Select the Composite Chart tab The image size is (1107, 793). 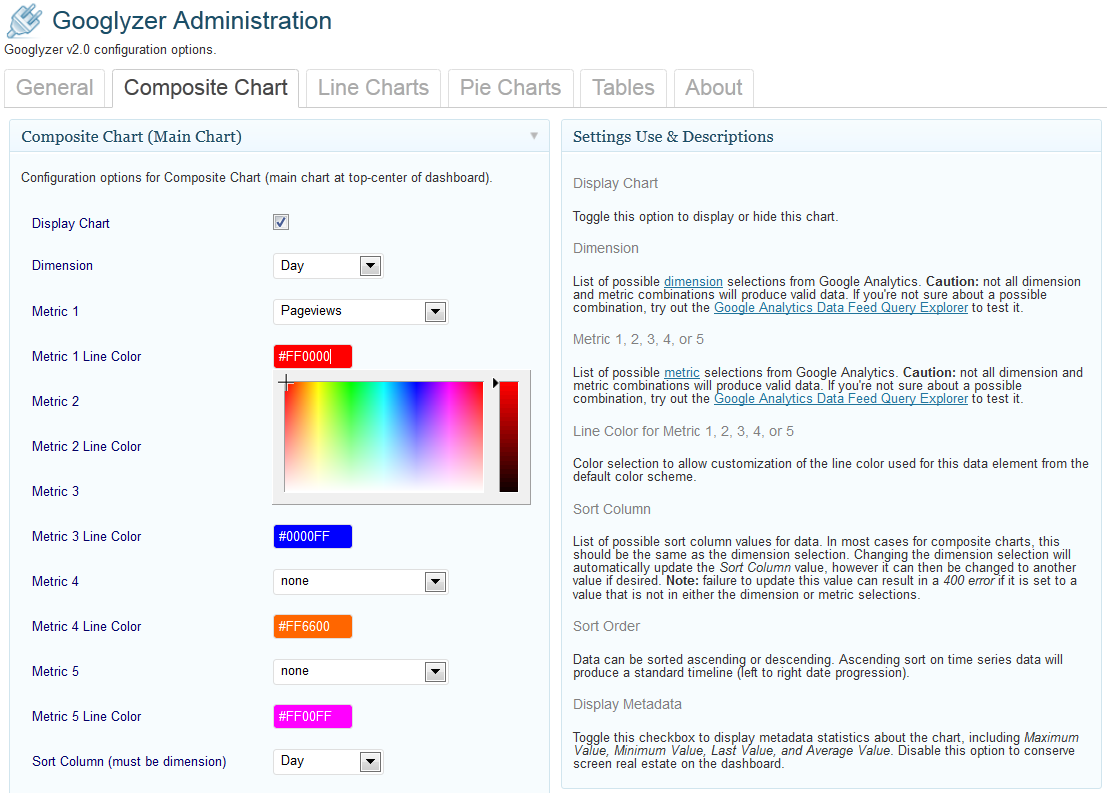pos(205,88)
